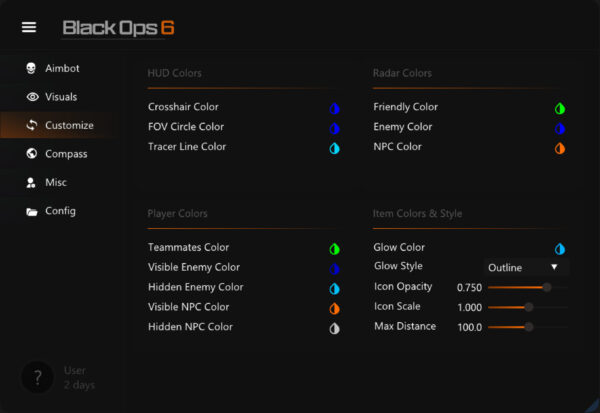Open the Friendly Color swatch
This screenshot has height=413, width=600.
pyautogui.click(x=560, y=108)
